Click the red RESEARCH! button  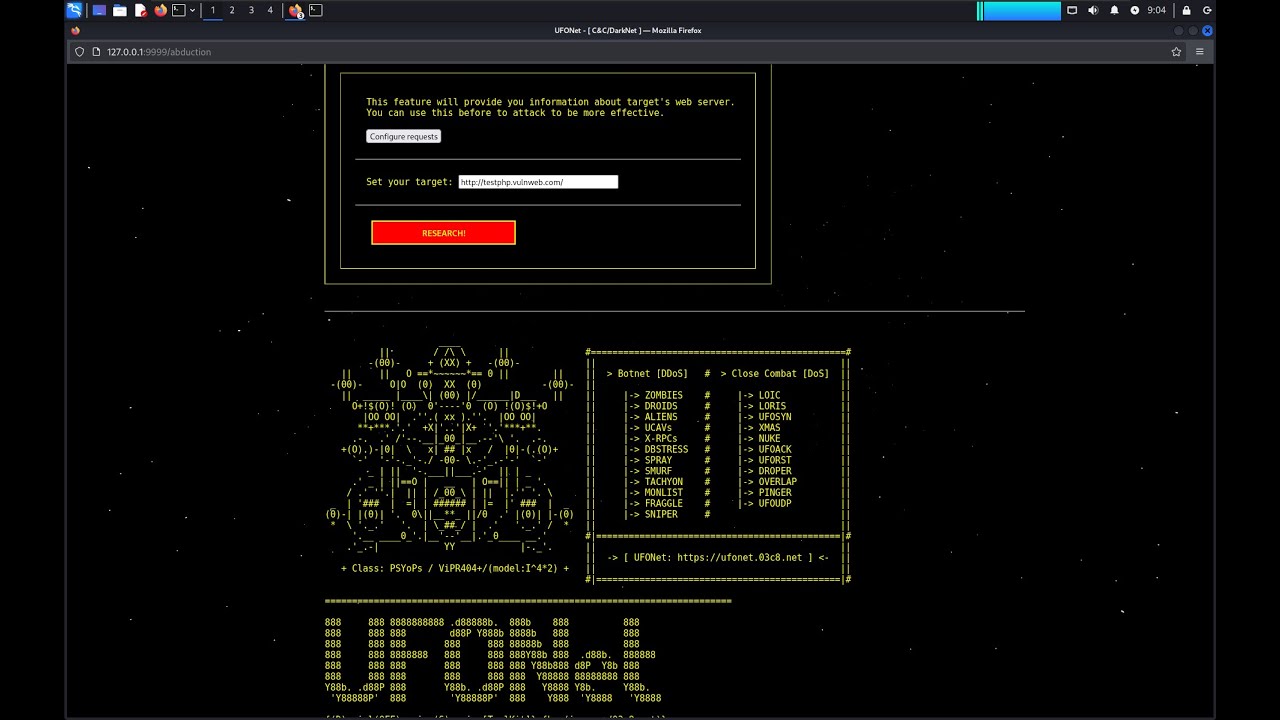443,233
